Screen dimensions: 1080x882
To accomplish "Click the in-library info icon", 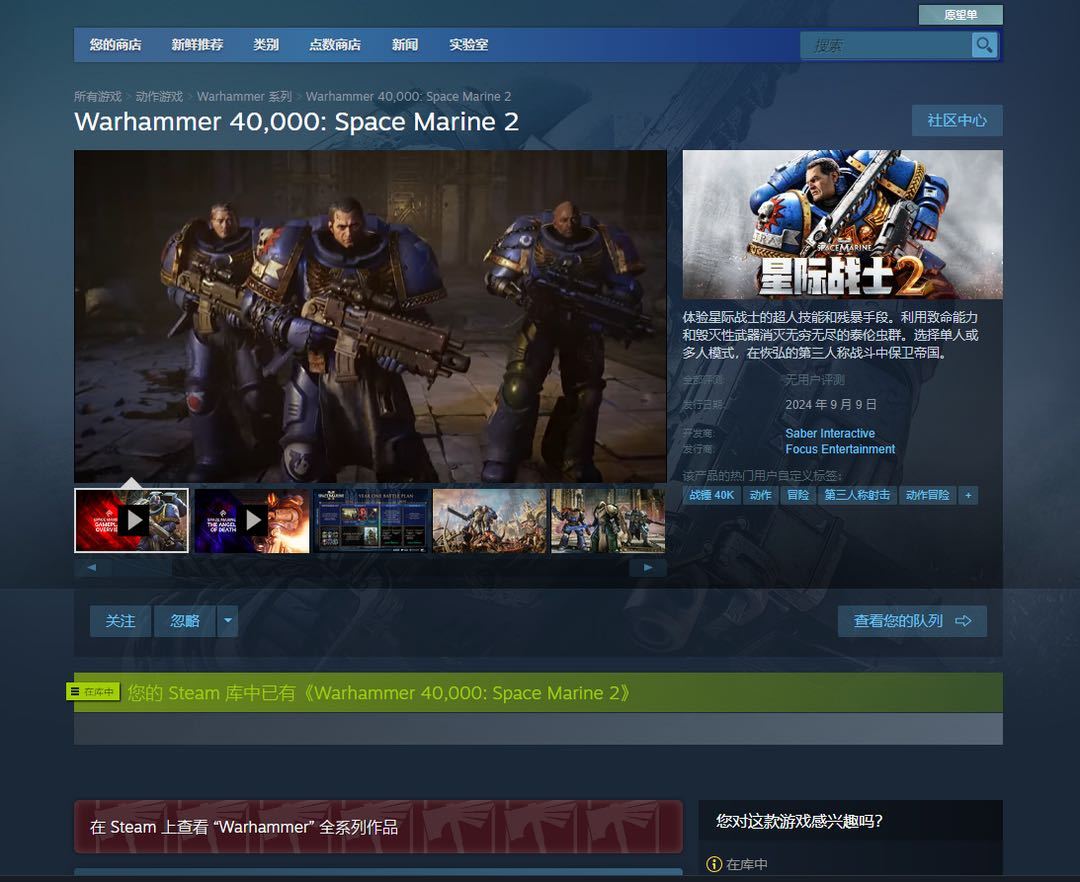I will coord(714,864).
